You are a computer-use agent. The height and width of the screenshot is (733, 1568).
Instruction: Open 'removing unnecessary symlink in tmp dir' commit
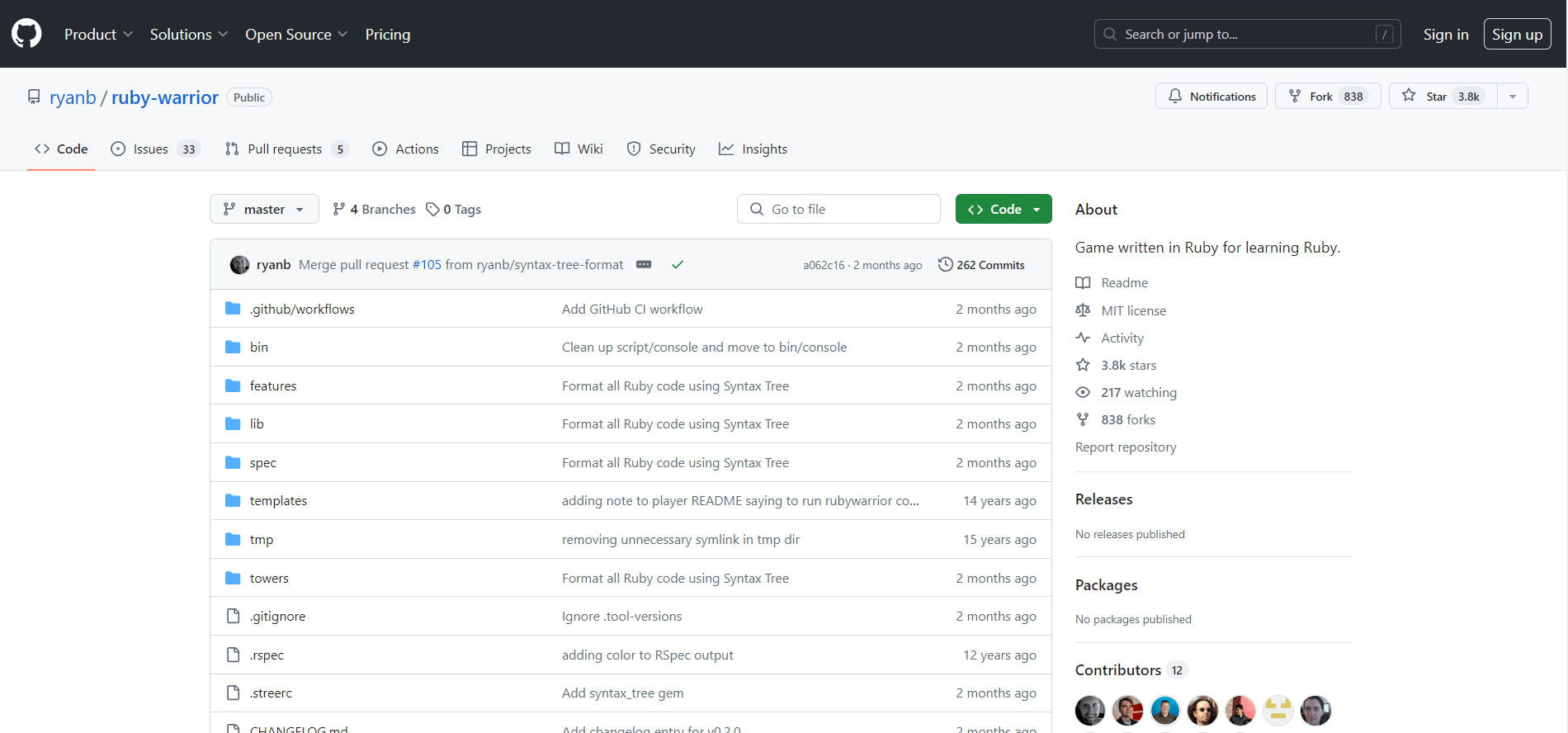coord(681,539)
